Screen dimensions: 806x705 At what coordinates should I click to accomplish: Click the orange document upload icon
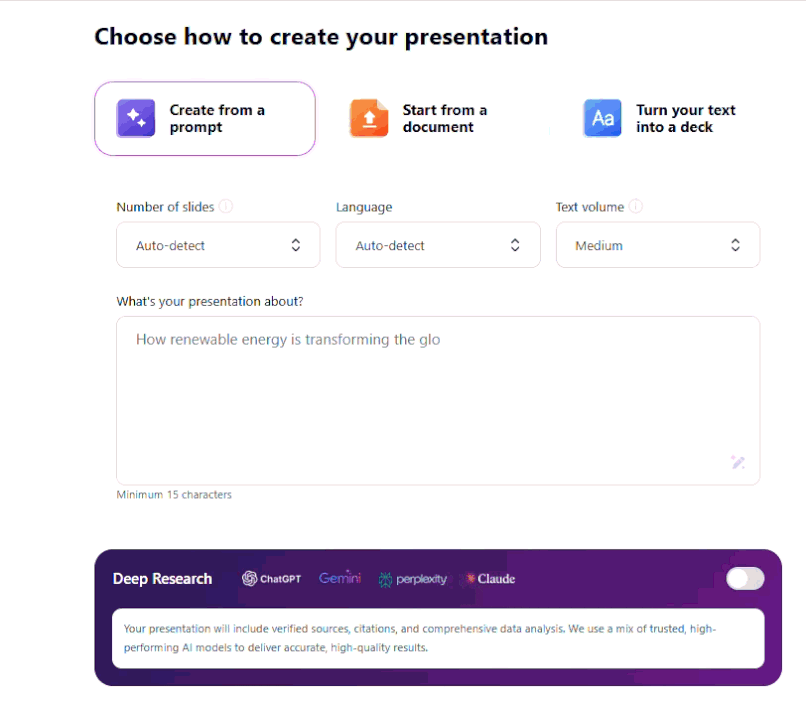[369, 118]
